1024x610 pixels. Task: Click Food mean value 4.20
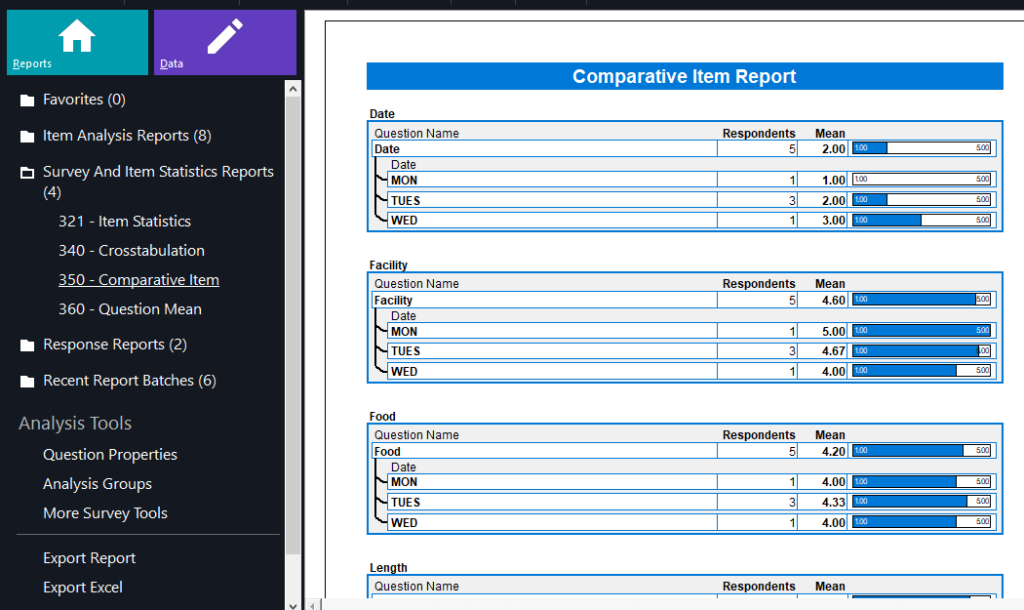(x=833, y=451)
